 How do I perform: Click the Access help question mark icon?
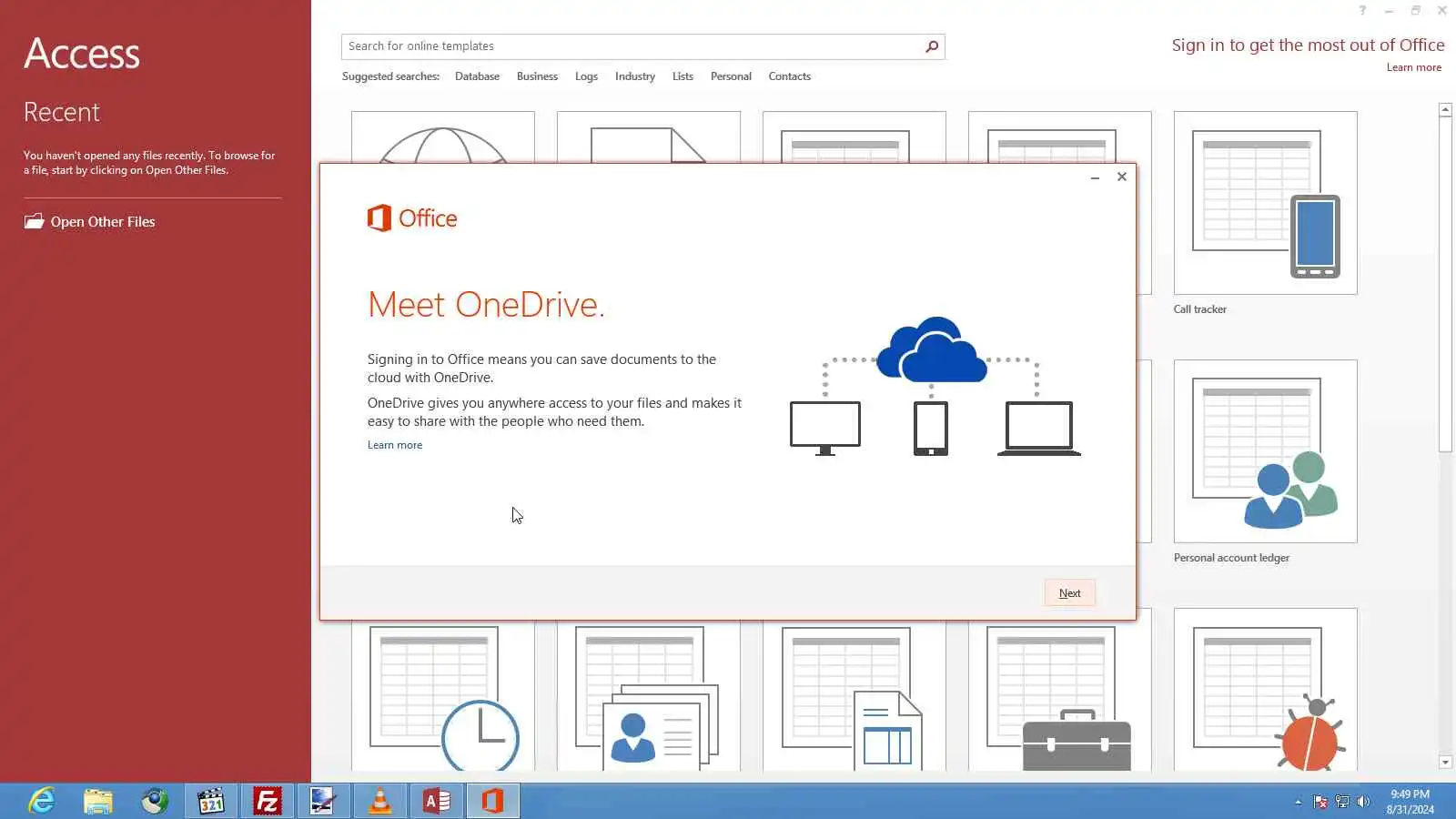click(1362, 11)
